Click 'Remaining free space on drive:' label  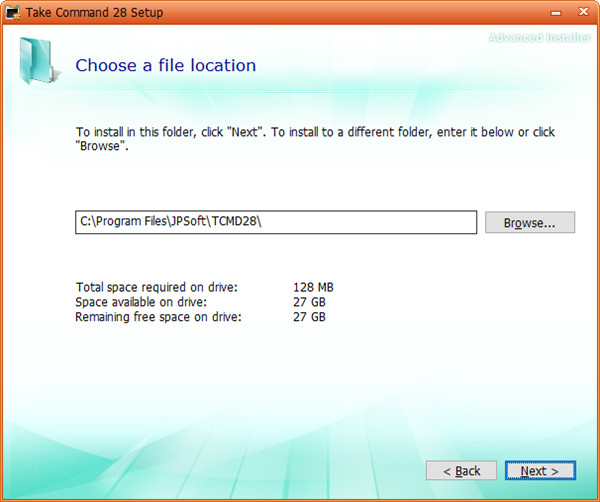pyautogui.click(x=158, y=317)
